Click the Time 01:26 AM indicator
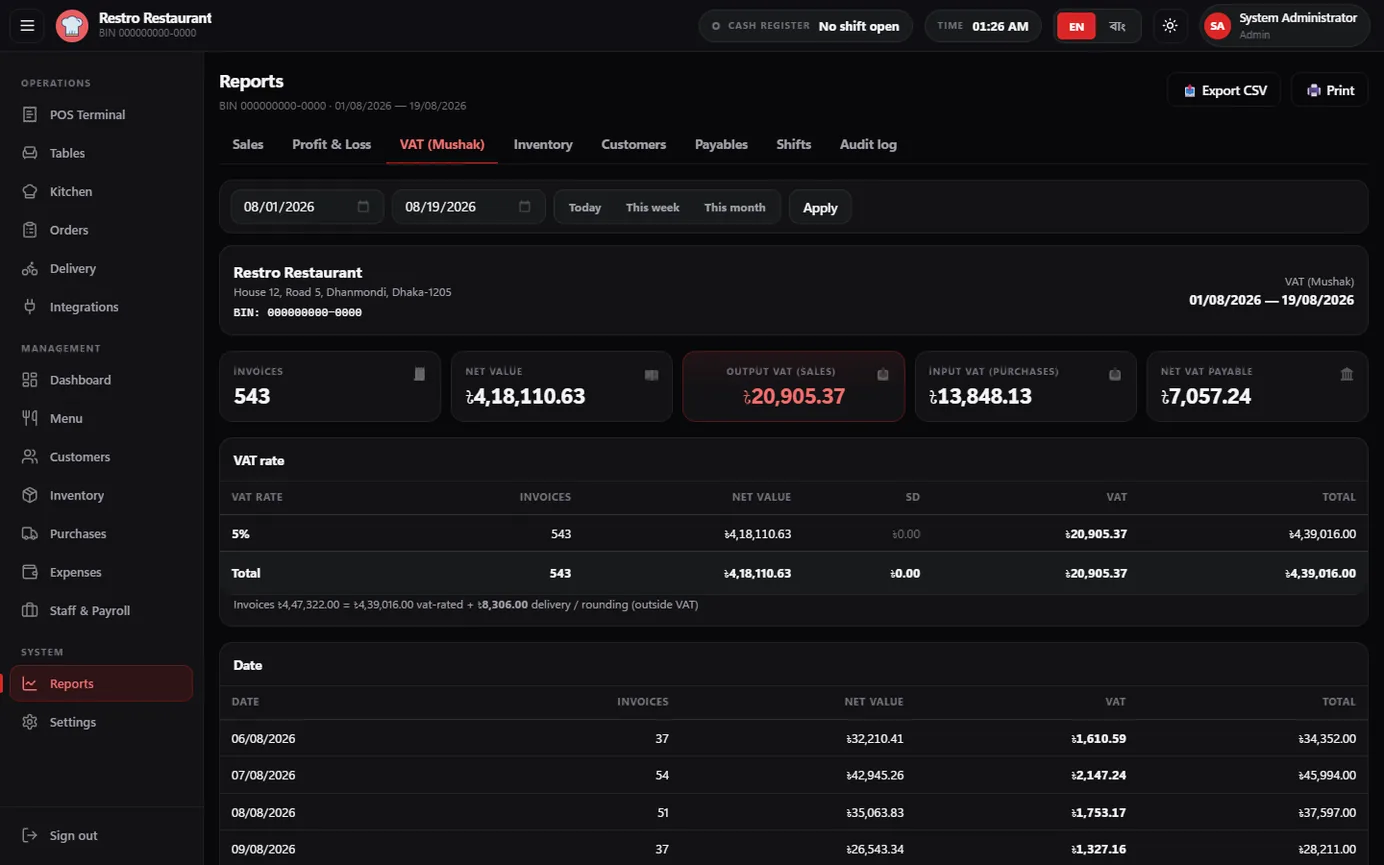This screenshot has width=1384, height=865. pos(983,26)
